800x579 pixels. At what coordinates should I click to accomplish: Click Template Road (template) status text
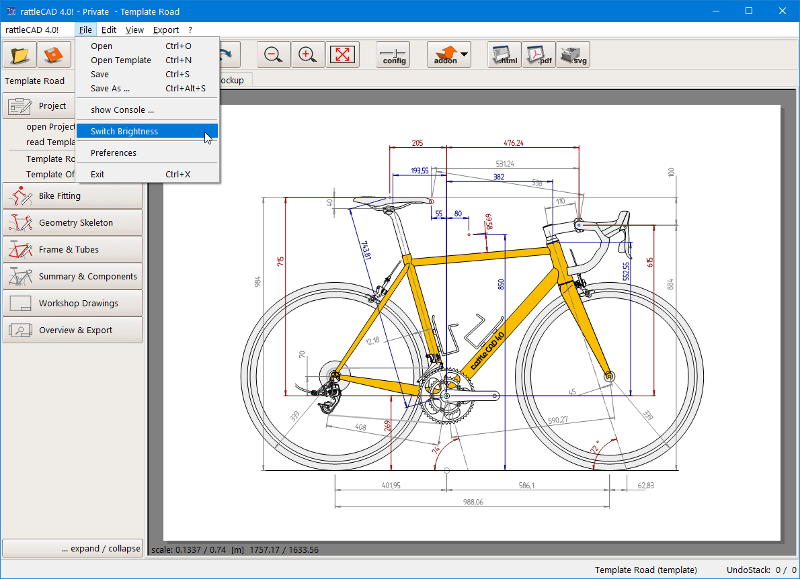coord(646,570)
